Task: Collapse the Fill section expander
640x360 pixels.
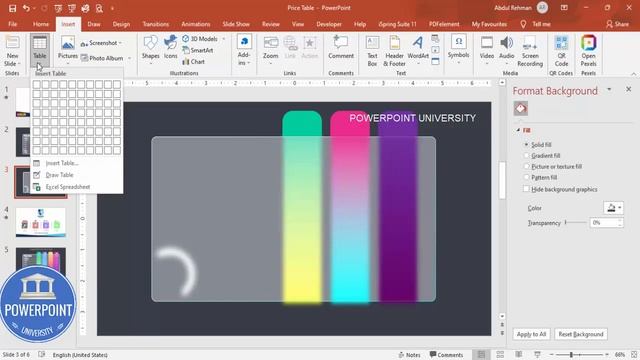Action: point(518,130)
